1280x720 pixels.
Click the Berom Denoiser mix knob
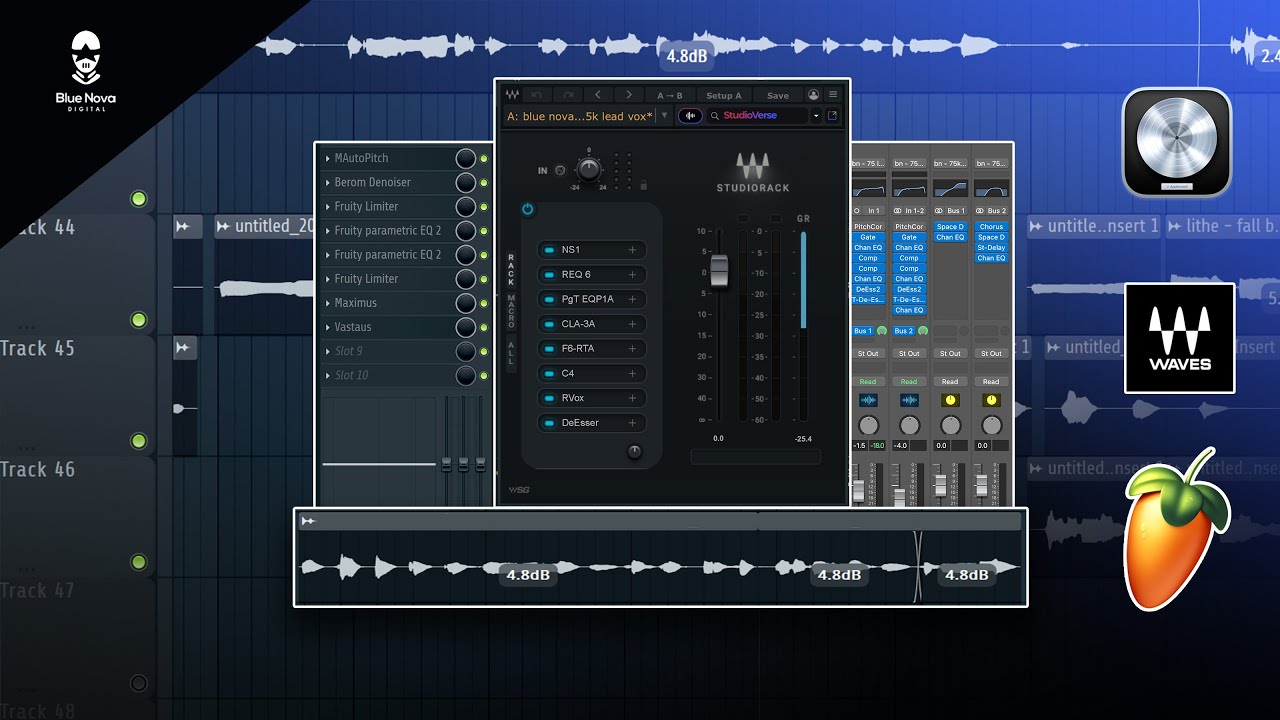[x=465, y=183]
